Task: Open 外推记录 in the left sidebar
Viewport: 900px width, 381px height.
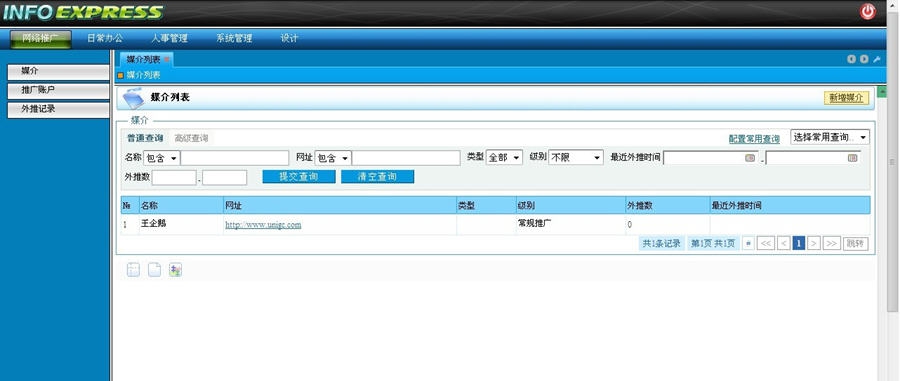Action: [58, 110]
